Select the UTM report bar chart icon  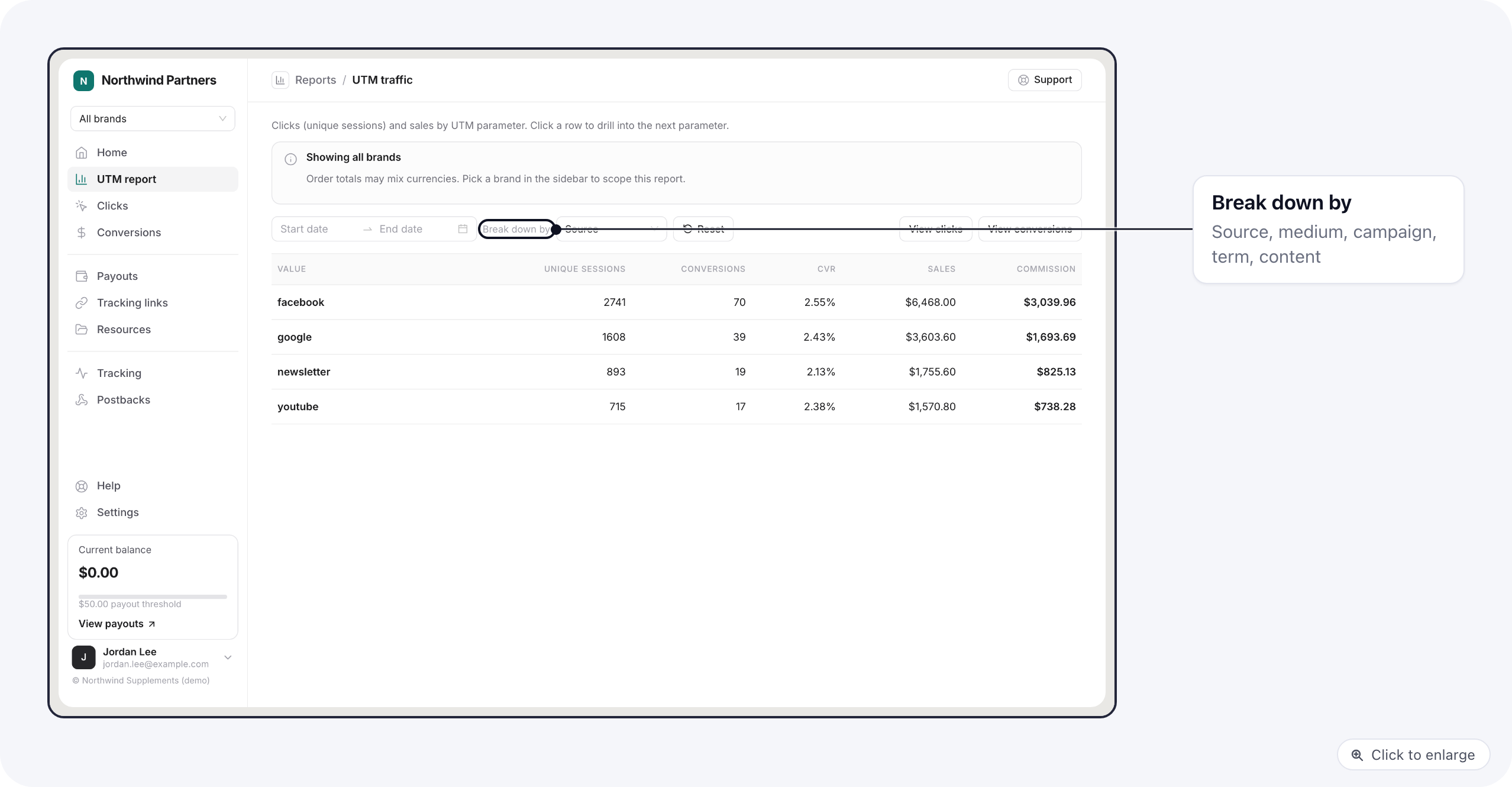[82, 179]
